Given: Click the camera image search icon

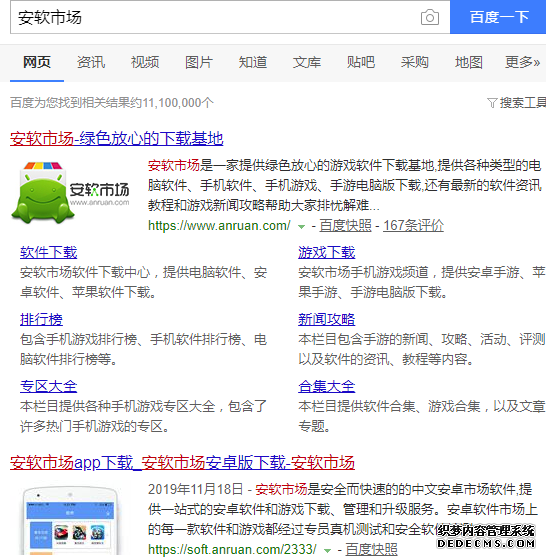Looking at the screenshot, I should click(x=430, y=17).
